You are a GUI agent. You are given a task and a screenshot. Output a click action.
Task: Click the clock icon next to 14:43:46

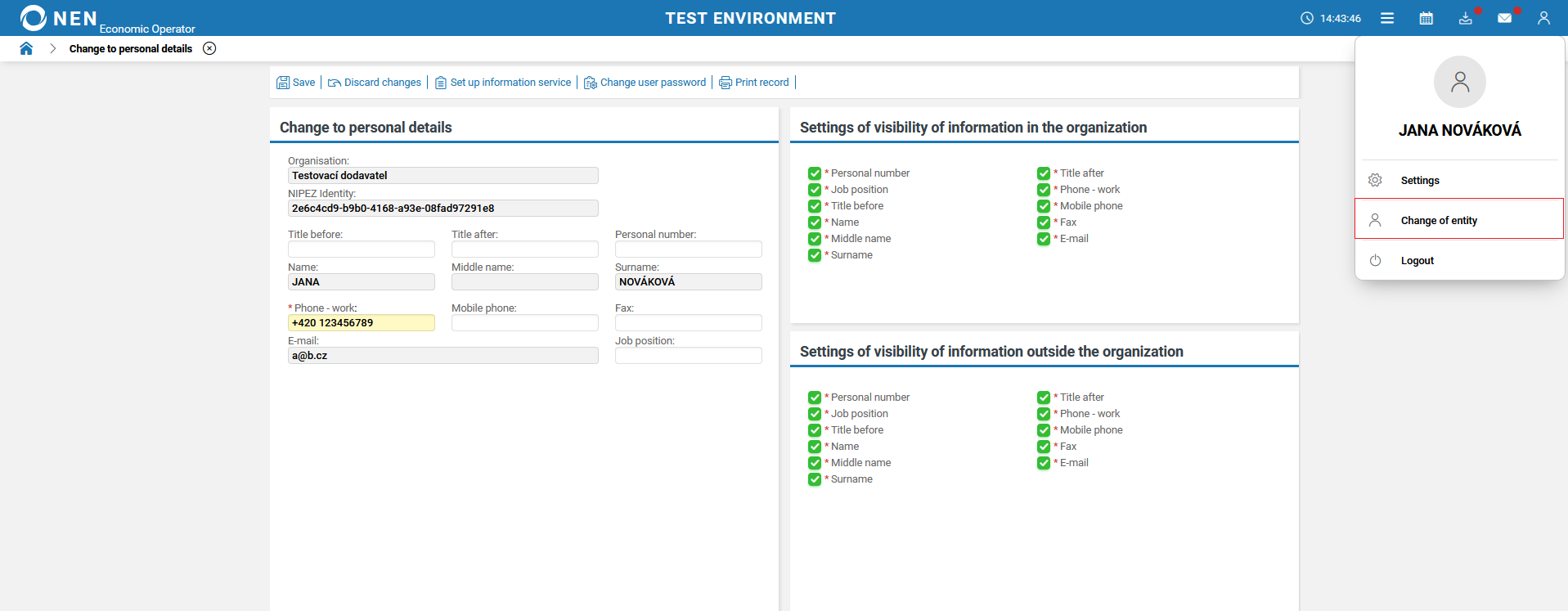pos(1307,18)
